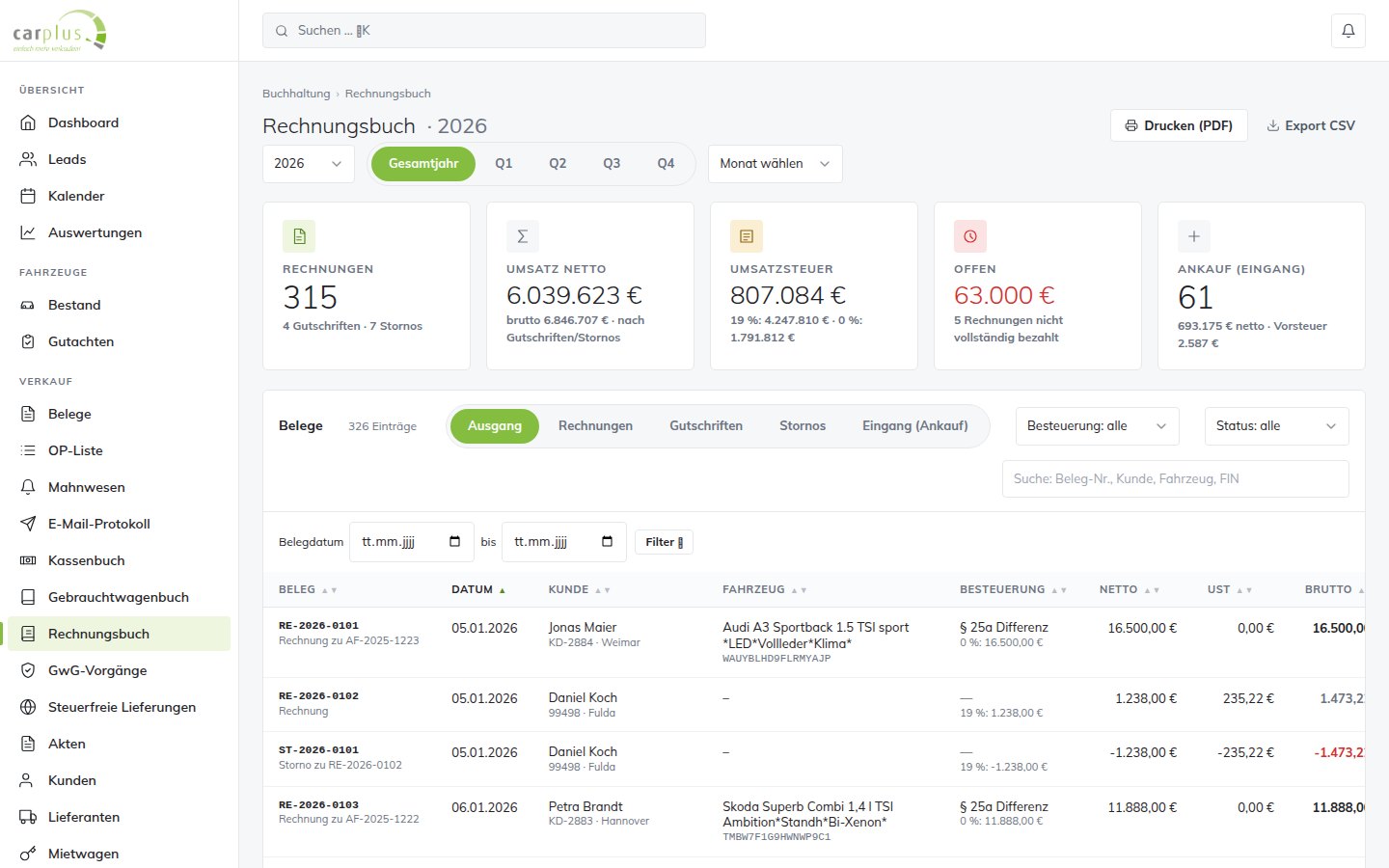Image resolution: width=1389 pixels, height=868 pixels.
Task: Select the Gesamtjahr period toggle
Action: (423, 164)
